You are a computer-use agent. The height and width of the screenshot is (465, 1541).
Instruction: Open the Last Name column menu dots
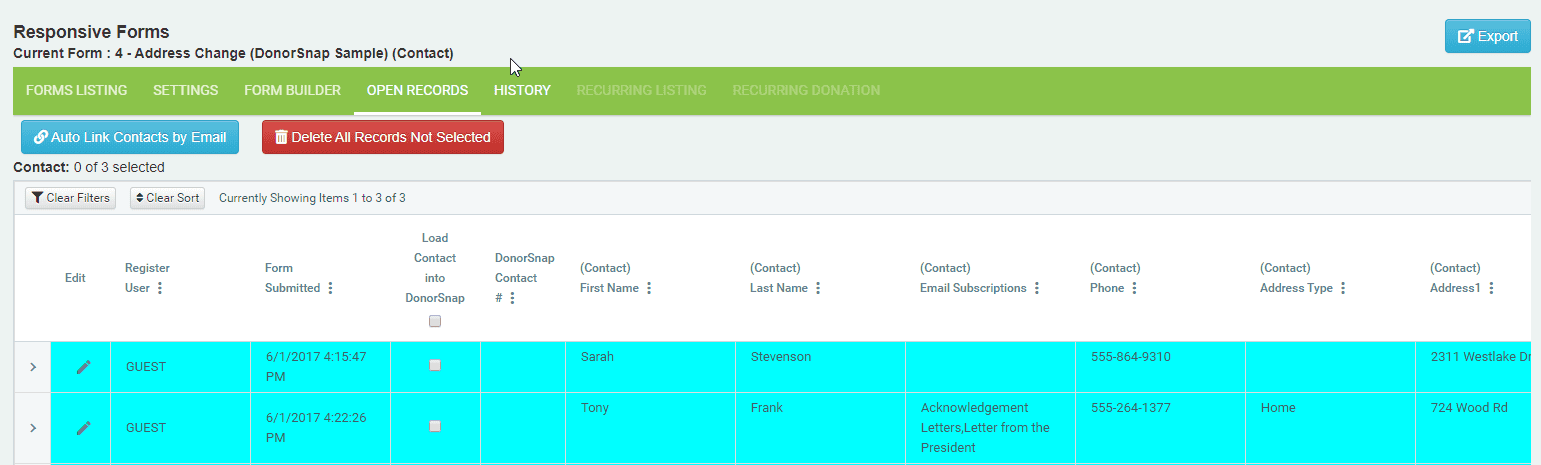tap(818, 288)
